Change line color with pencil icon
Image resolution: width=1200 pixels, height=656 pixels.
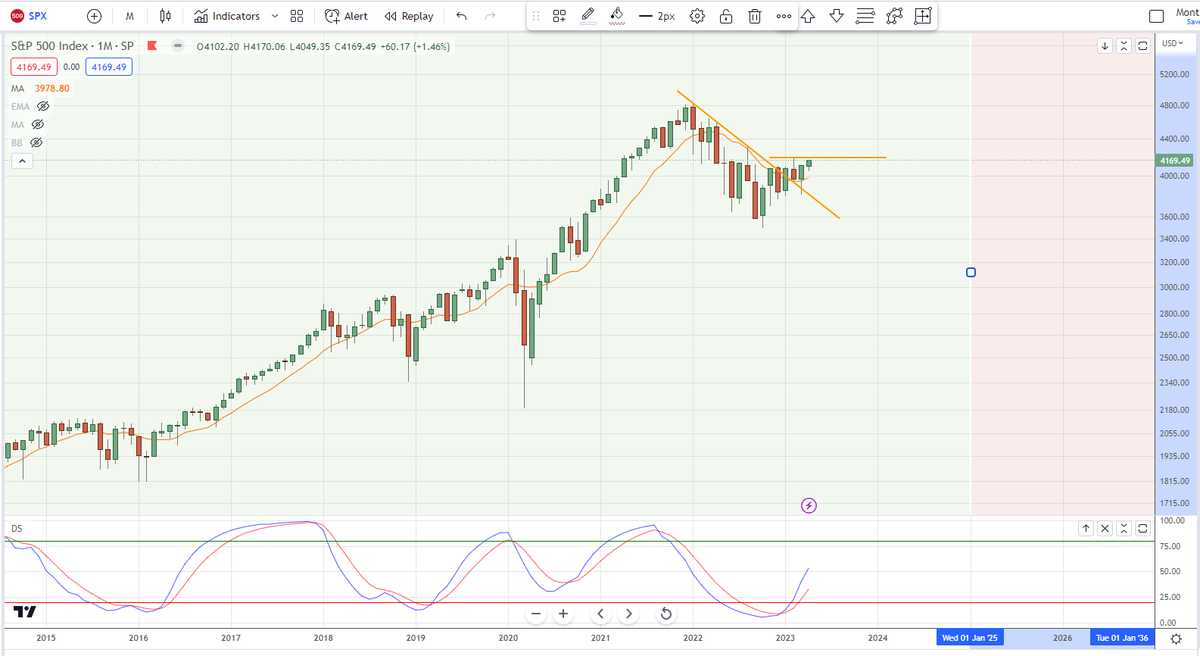point(588,16)
